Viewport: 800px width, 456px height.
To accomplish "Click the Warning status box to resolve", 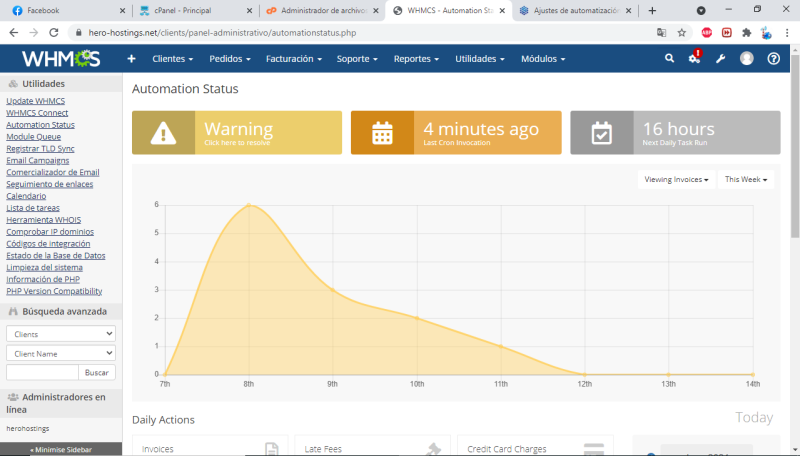I will [236, 133].
